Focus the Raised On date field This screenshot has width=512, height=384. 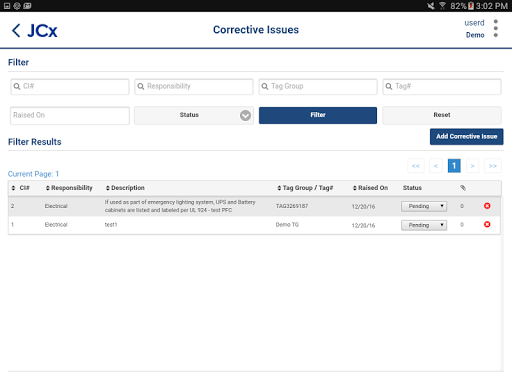coord(70,116)
